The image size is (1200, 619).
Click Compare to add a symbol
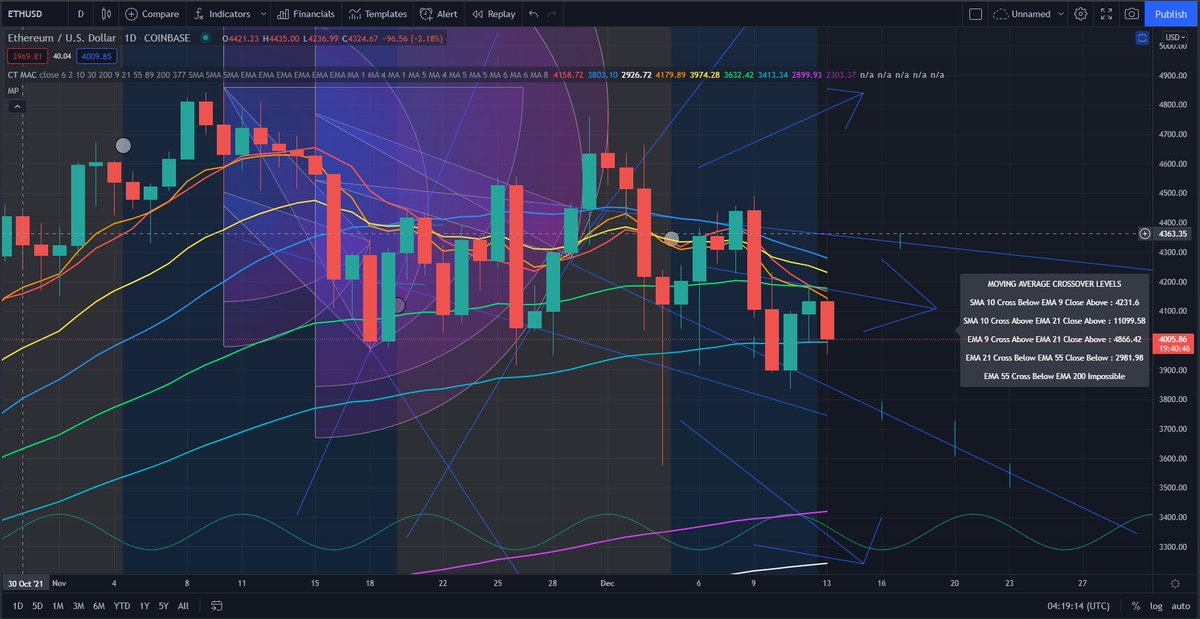pos(153,14)
